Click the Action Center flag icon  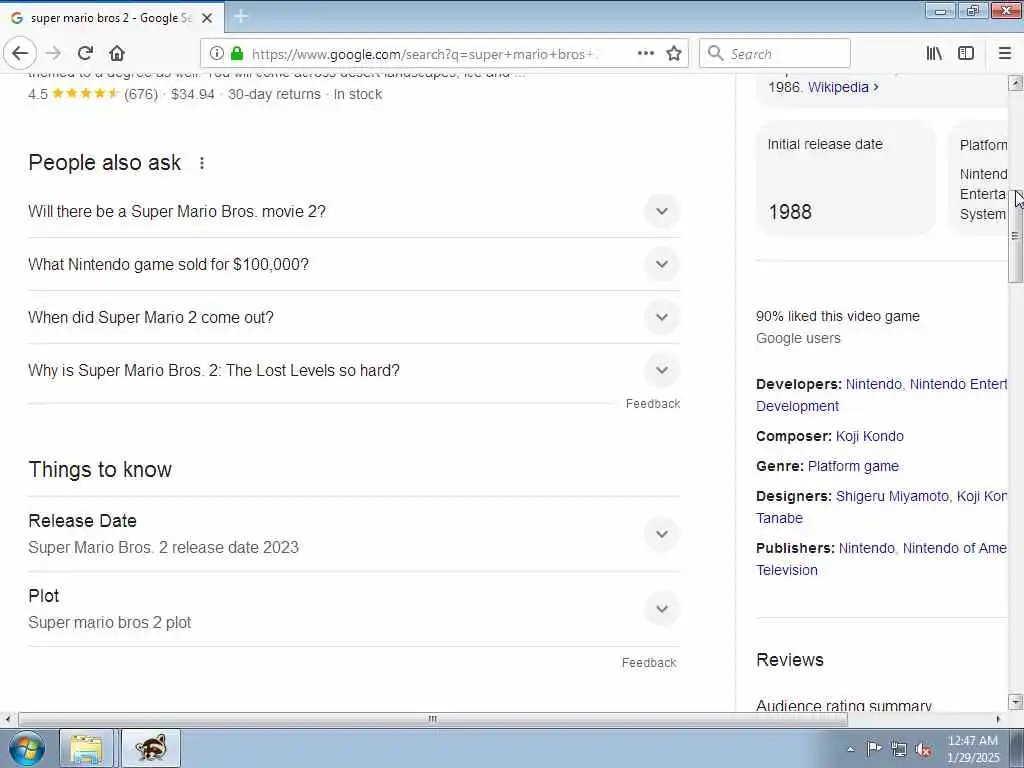pos(874,749)
